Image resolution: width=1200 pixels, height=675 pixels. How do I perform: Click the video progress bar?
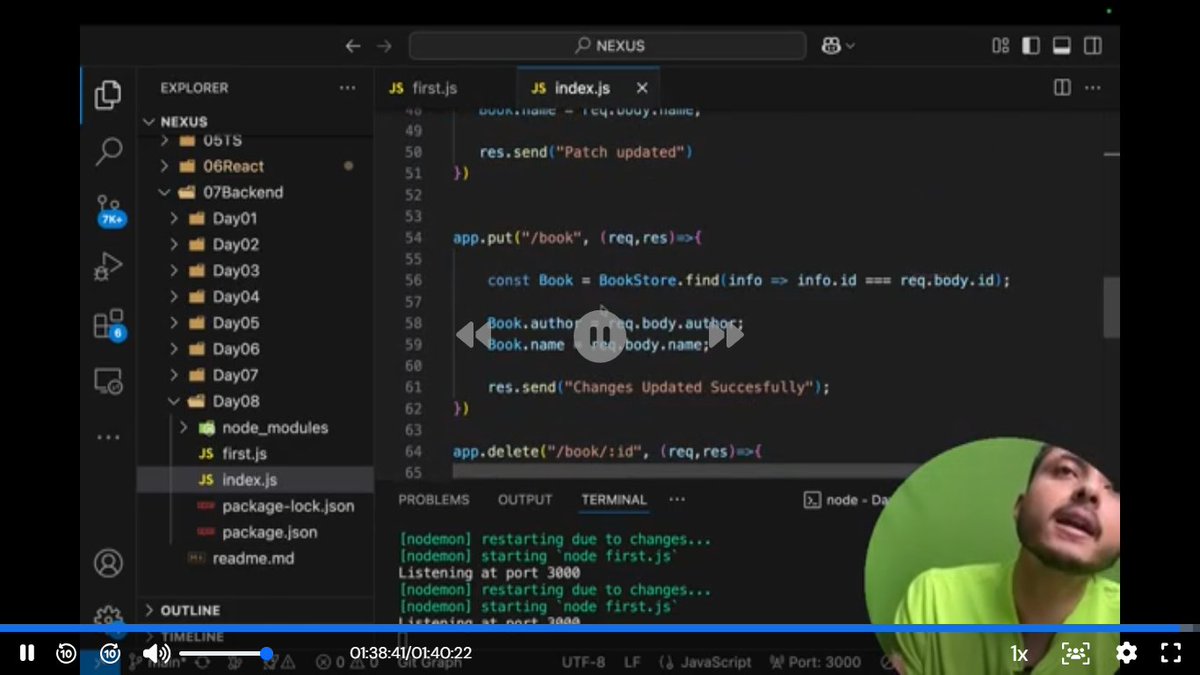point(600,628)
